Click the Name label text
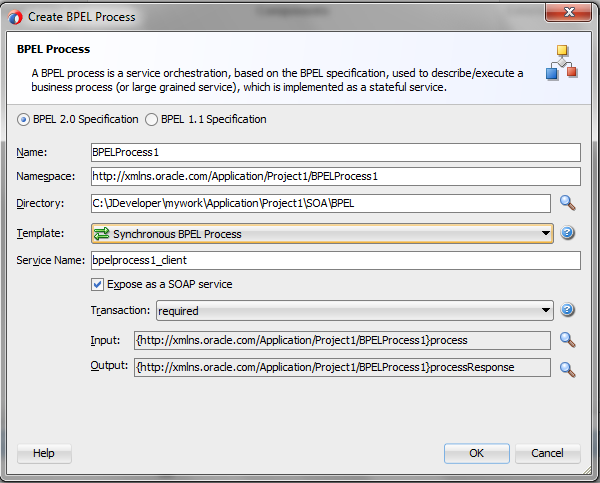Image resolution: width=600 pixels, height=483 pixels. click(32, 152)
